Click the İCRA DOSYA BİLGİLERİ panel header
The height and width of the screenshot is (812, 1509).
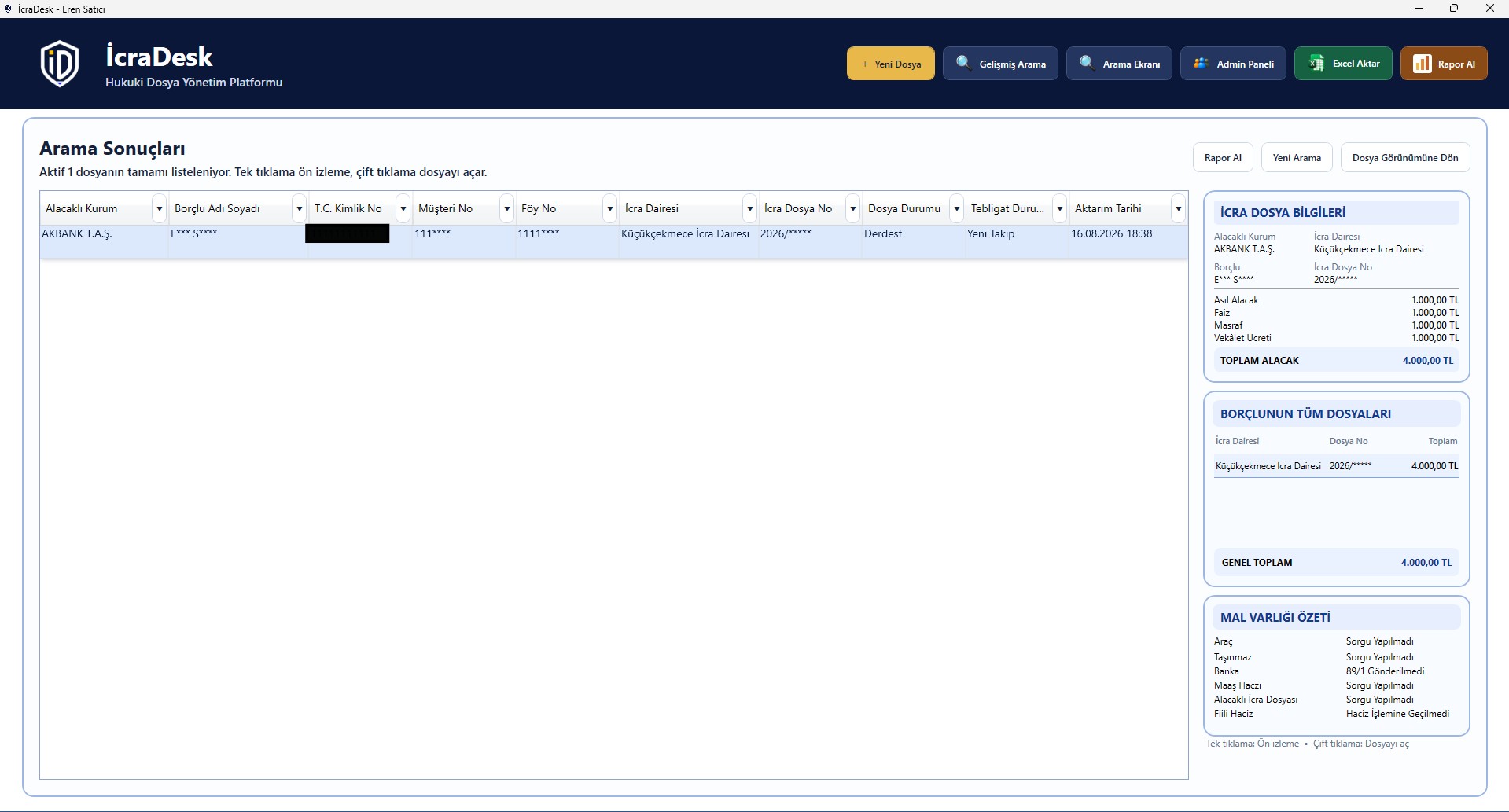(1337, 212)
